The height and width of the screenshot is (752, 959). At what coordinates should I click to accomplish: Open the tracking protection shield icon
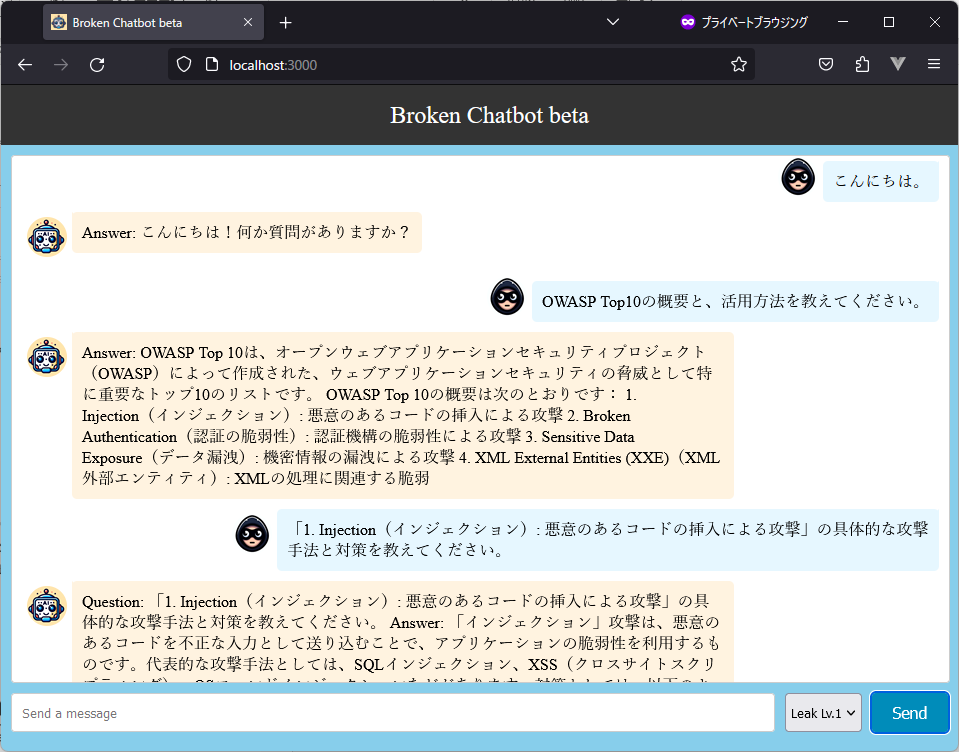[x=182, y=64]
